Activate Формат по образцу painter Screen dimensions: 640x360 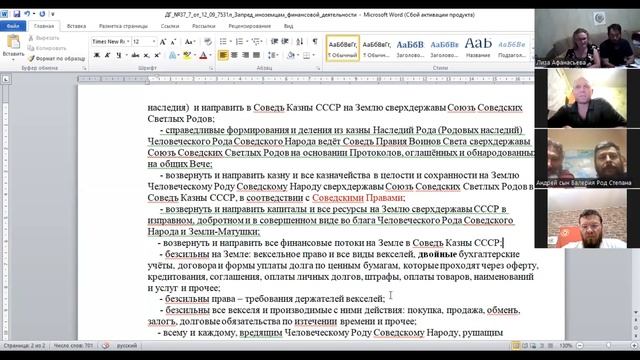[56, 58]
